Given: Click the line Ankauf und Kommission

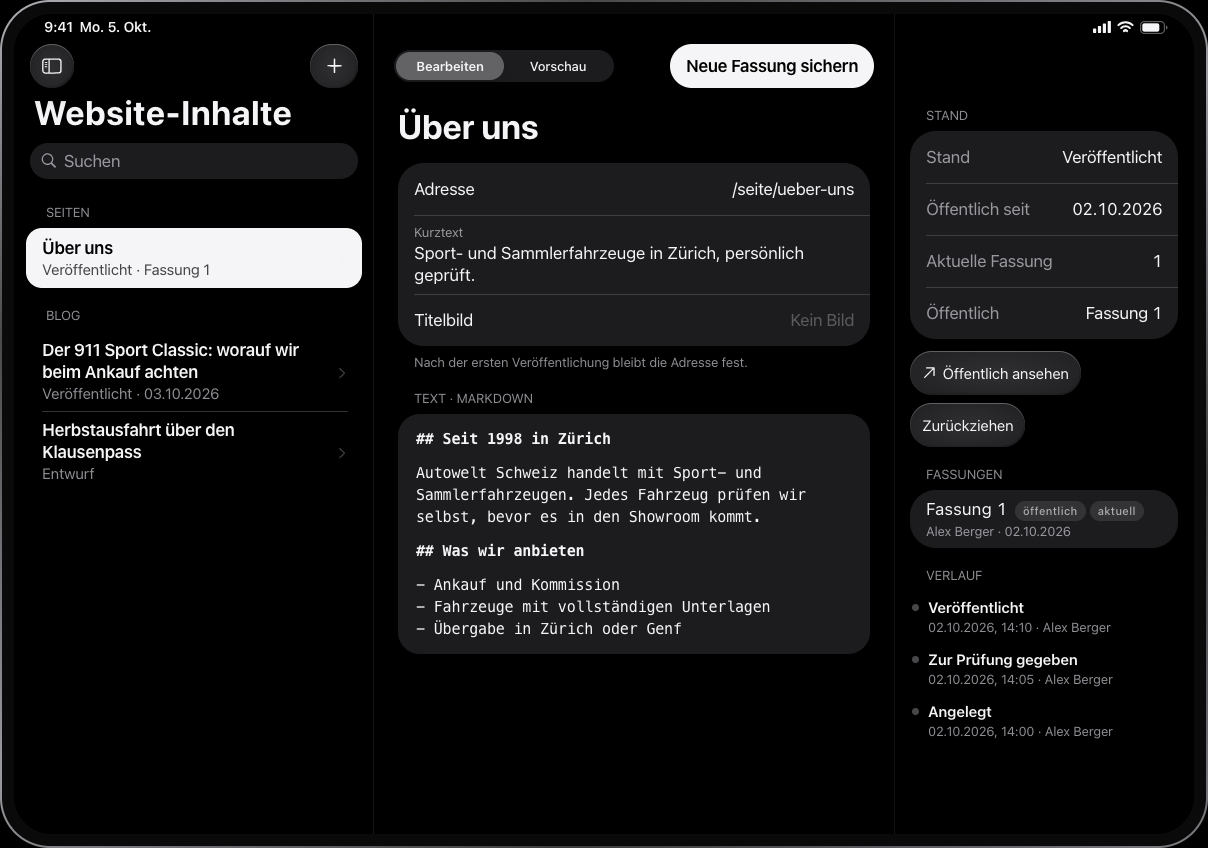Looking at the screenshot, I should (518, 584).
